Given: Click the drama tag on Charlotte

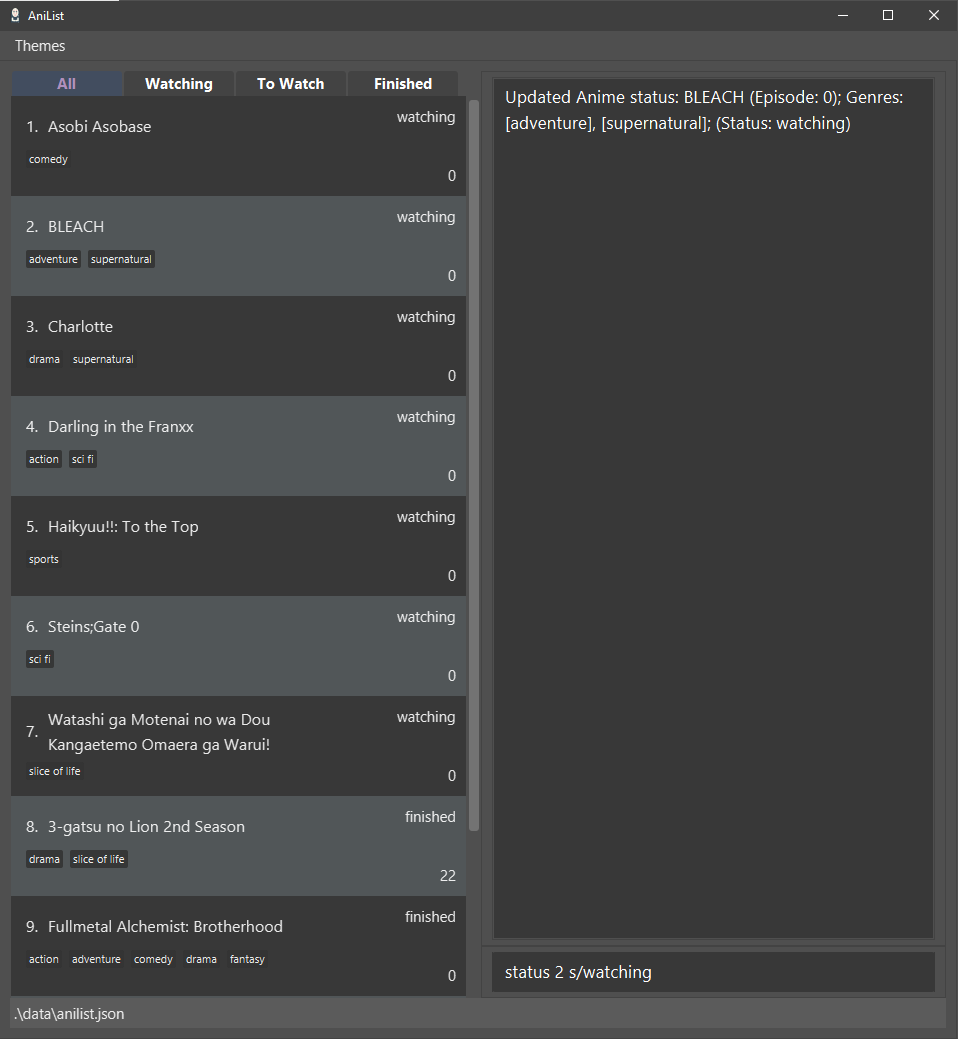Looking at the screenshot, I should click(44, 359).
